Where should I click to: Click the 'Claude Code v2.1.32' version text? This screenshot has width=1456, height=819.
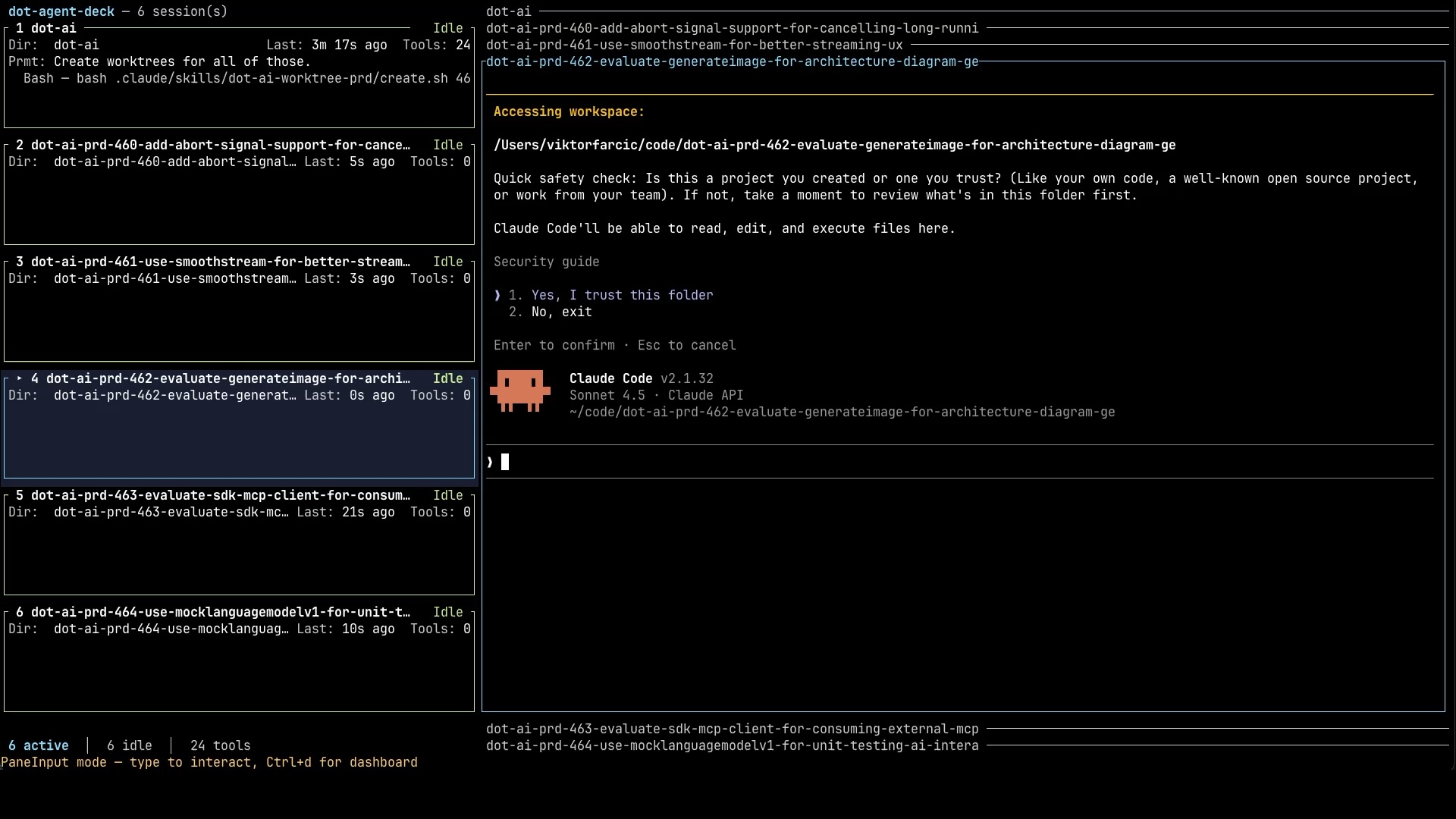tap(642, 378)
